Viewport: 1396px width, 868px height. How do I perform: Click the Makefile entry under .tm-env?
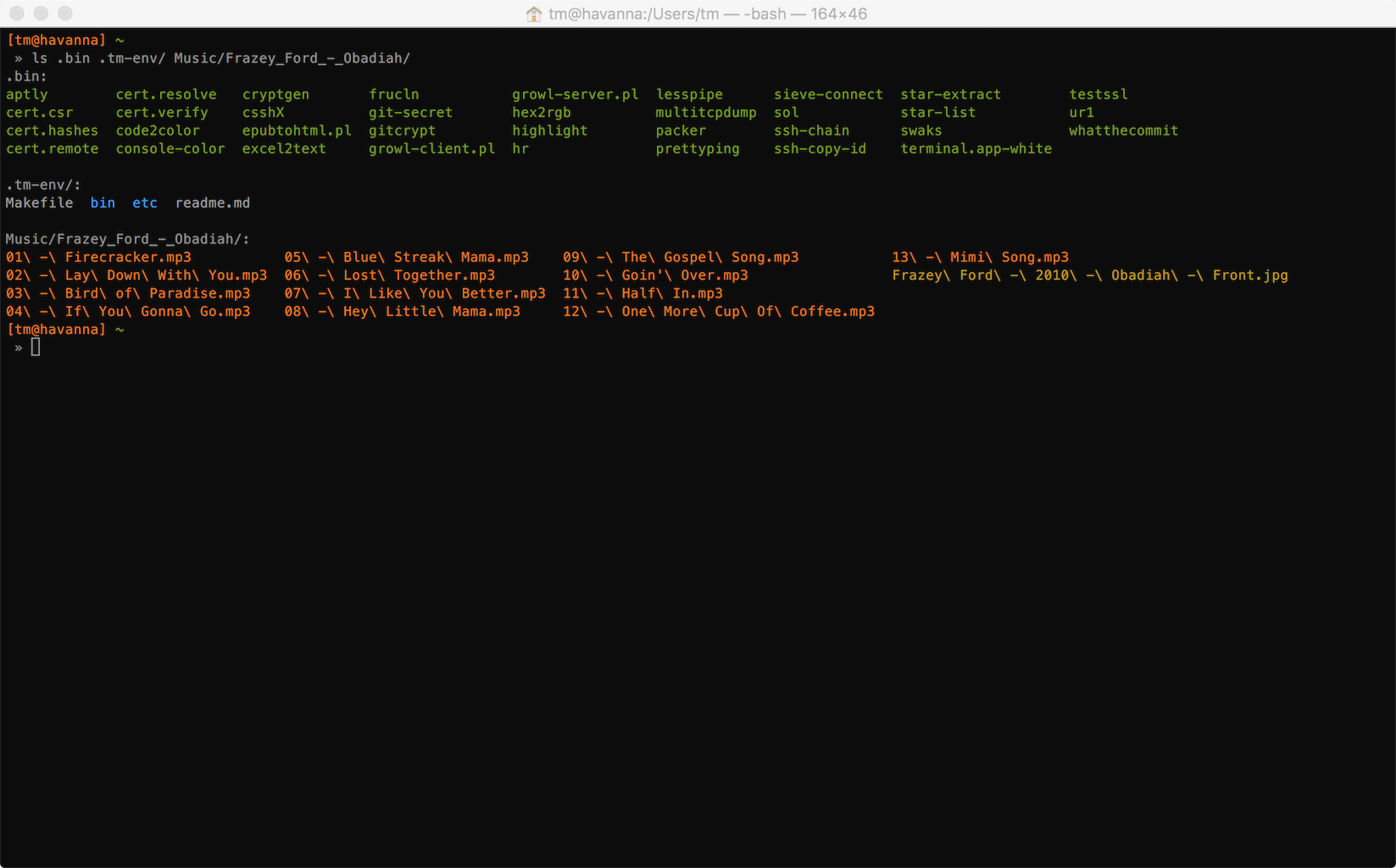[x=39, y=203]
